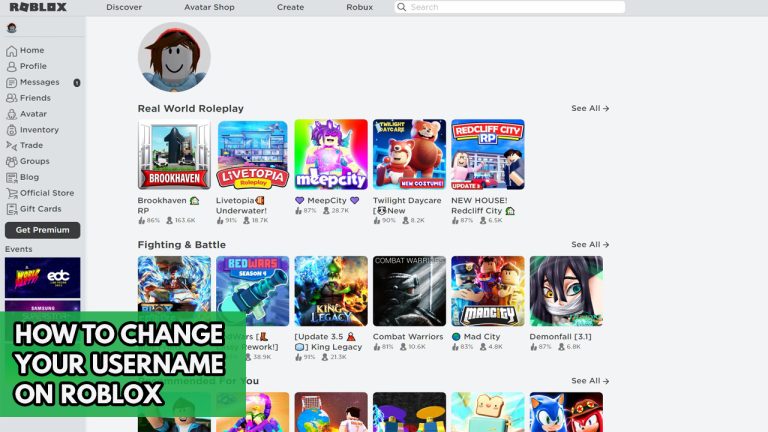This screenshot has height=432, width=768.
Task: Open the Blox Fruits game thumbnail
Action: [x=174, y=284]
